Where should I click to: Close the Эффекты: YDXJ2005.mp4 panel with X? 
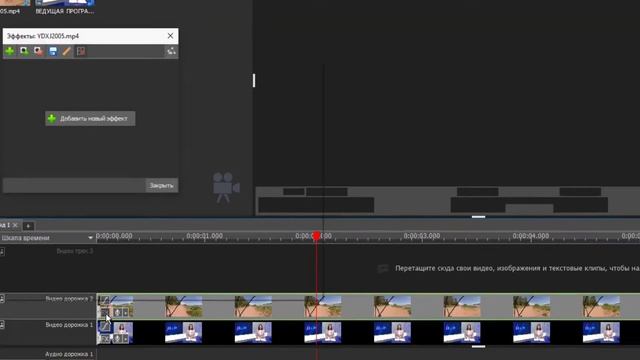click(x=170, y=36)
